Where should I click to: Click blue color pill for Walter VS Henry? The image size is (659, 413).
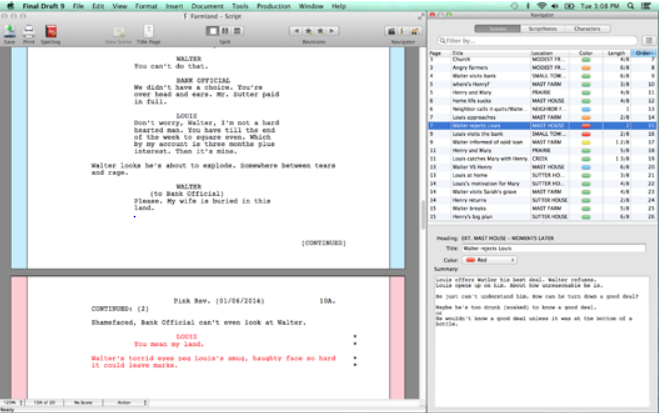coord(585,167)
